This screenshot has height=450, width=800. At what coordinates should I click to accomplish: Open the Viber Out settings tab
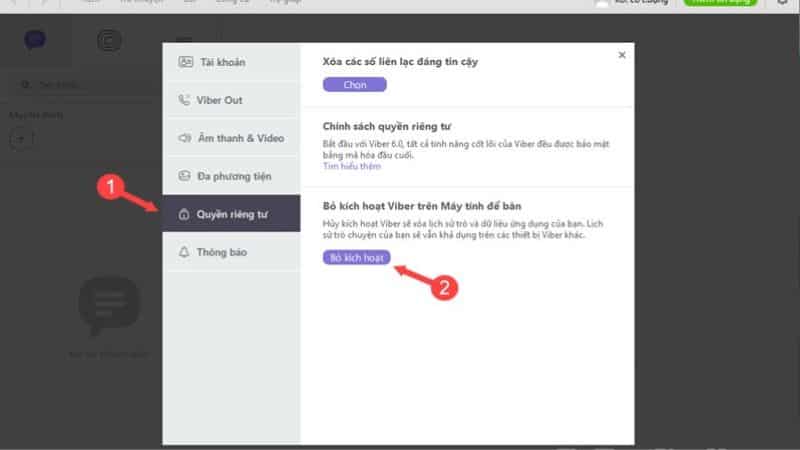tap(231, 100)
